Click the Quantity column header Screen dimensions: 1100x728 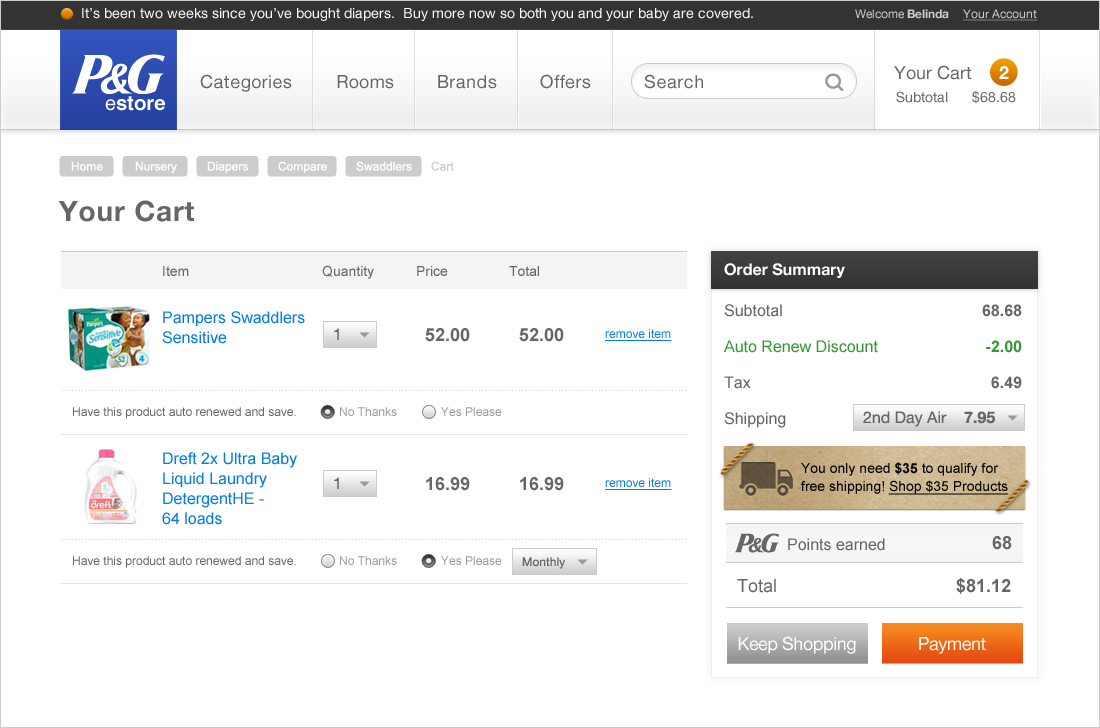click(x=347, y=271)
